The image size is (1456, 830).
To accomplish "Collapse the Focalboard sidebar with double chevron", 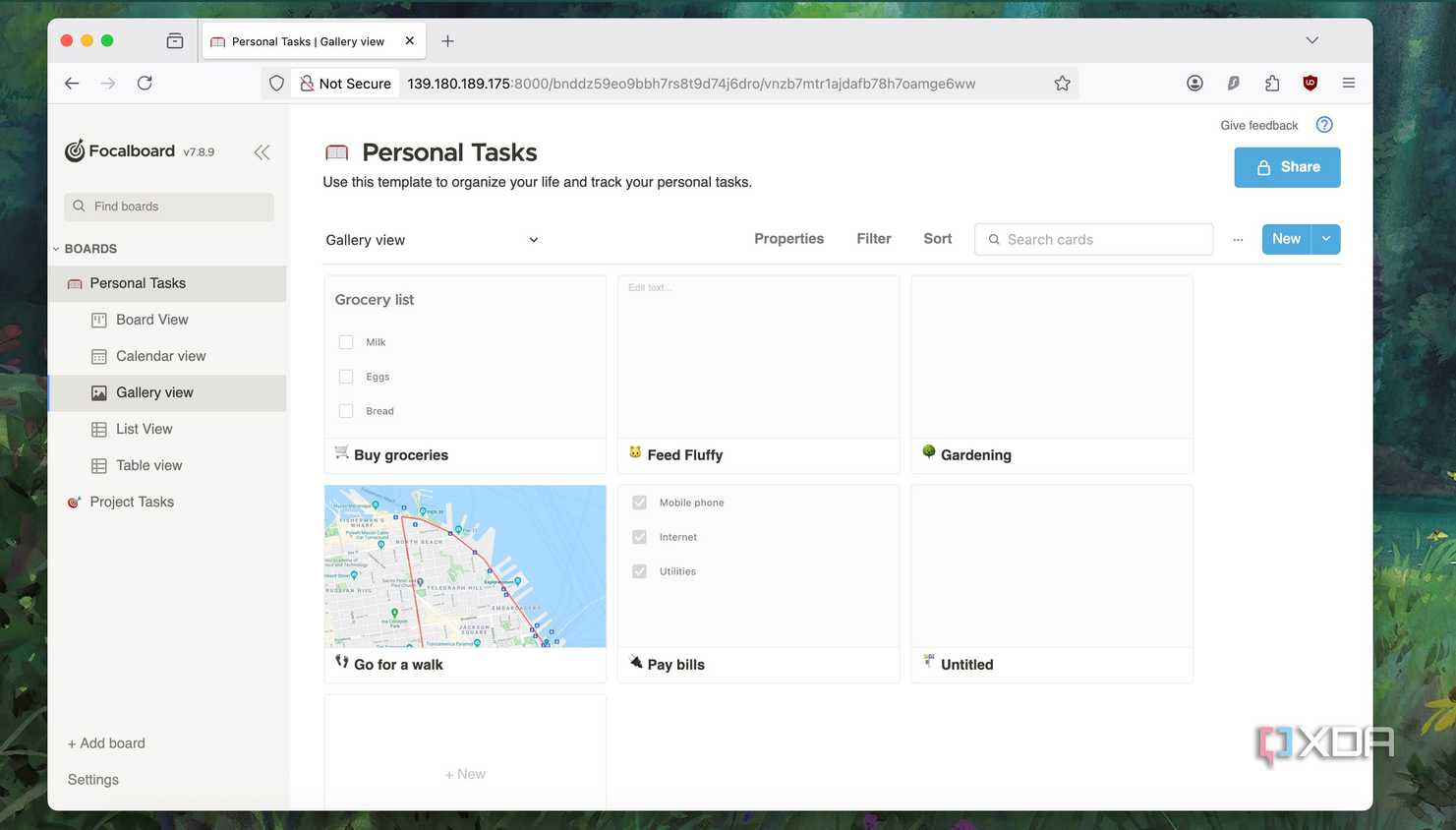I will pyautogui.click(x=262, y=151).
